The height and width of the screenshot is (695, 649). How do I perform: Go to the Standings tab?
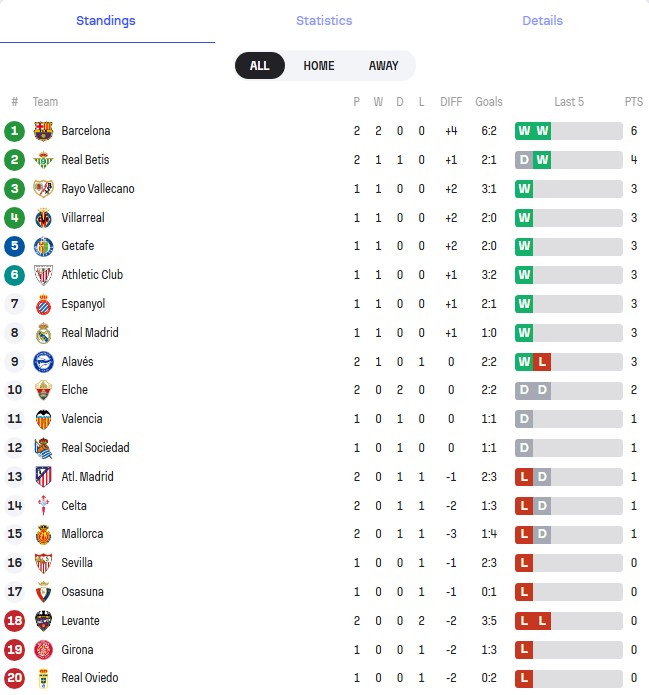click(106, 21)
